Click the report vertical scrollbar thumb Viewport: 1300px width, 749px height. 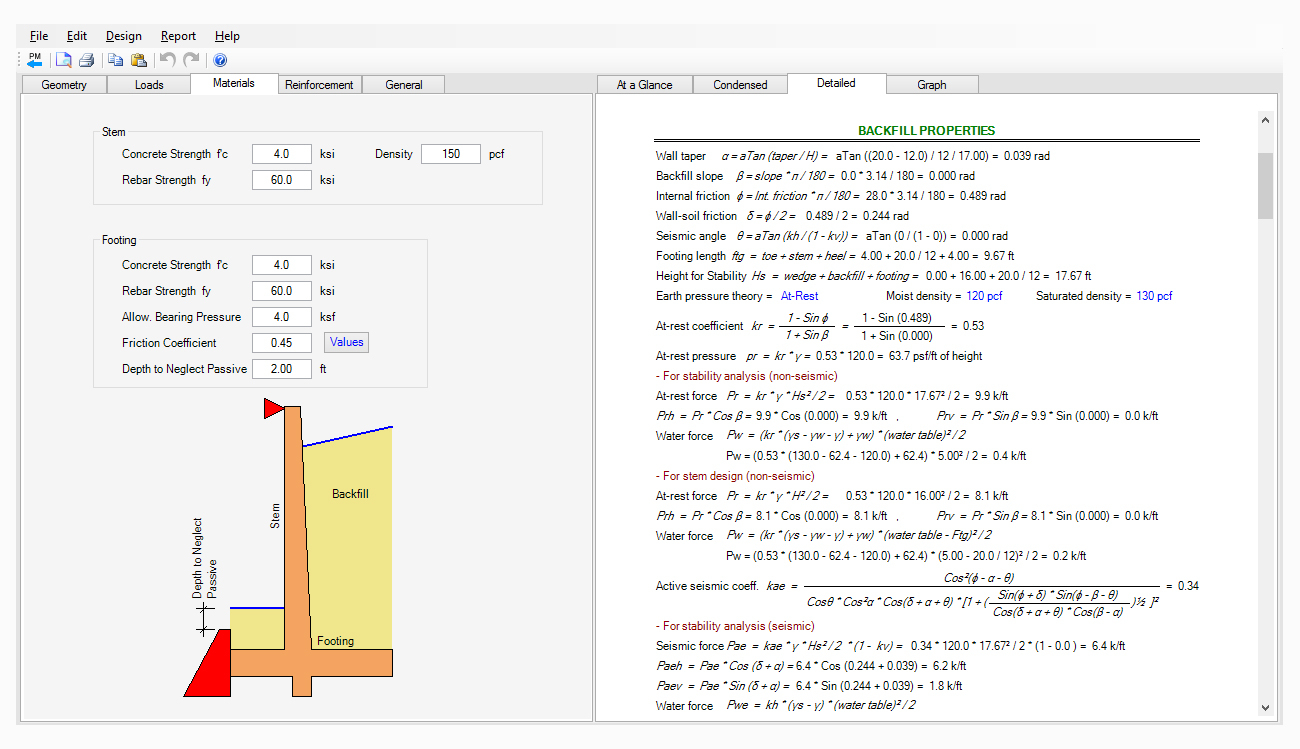(x=1265, y=185)
